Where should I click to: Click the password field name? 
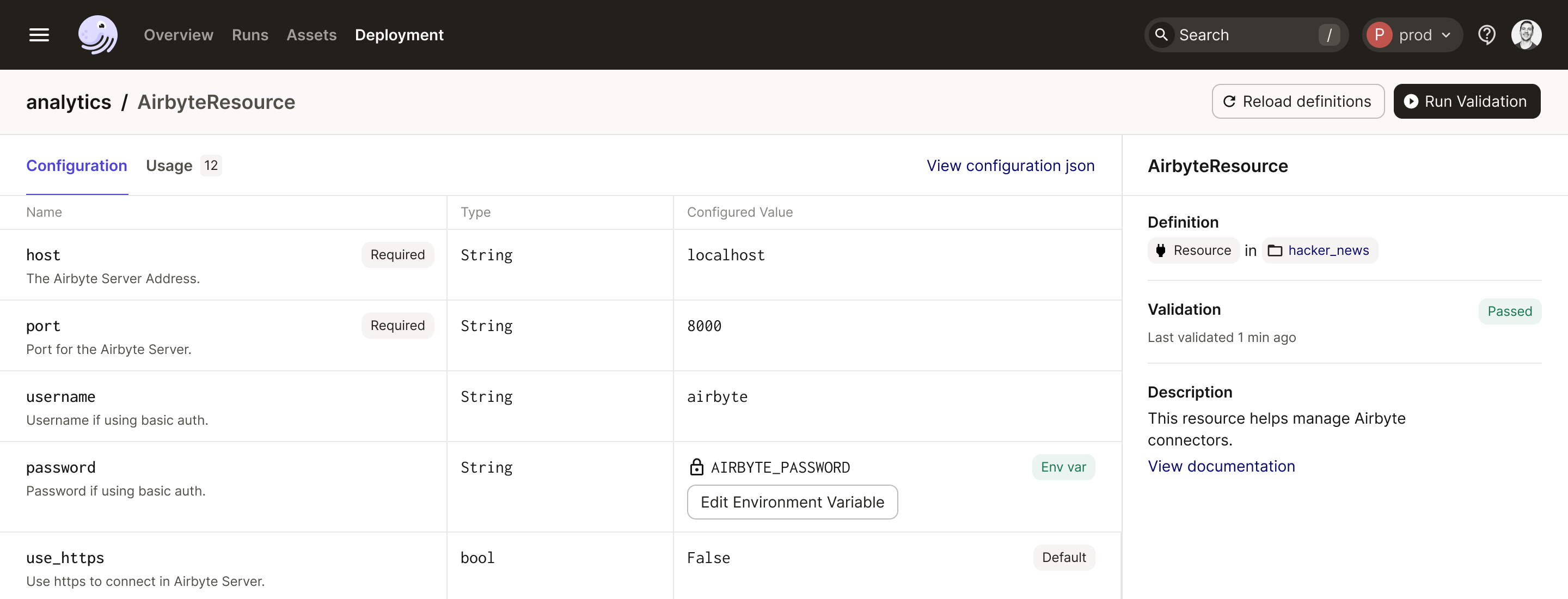click(x=61, y=467)
